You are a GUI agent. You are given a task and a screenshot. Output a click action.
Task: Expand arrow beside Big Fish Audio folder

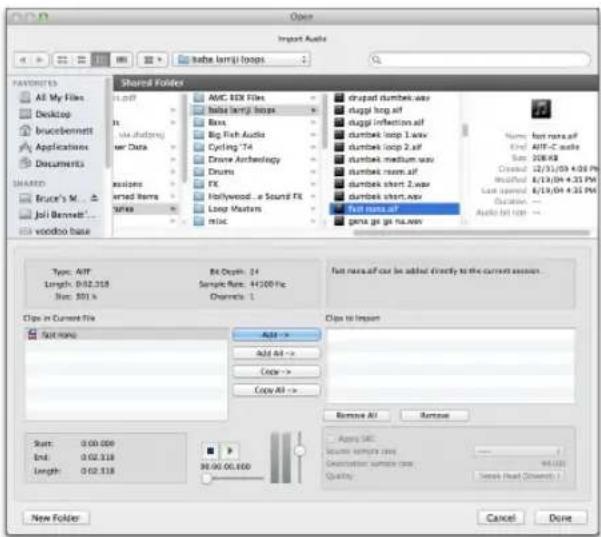314,135
